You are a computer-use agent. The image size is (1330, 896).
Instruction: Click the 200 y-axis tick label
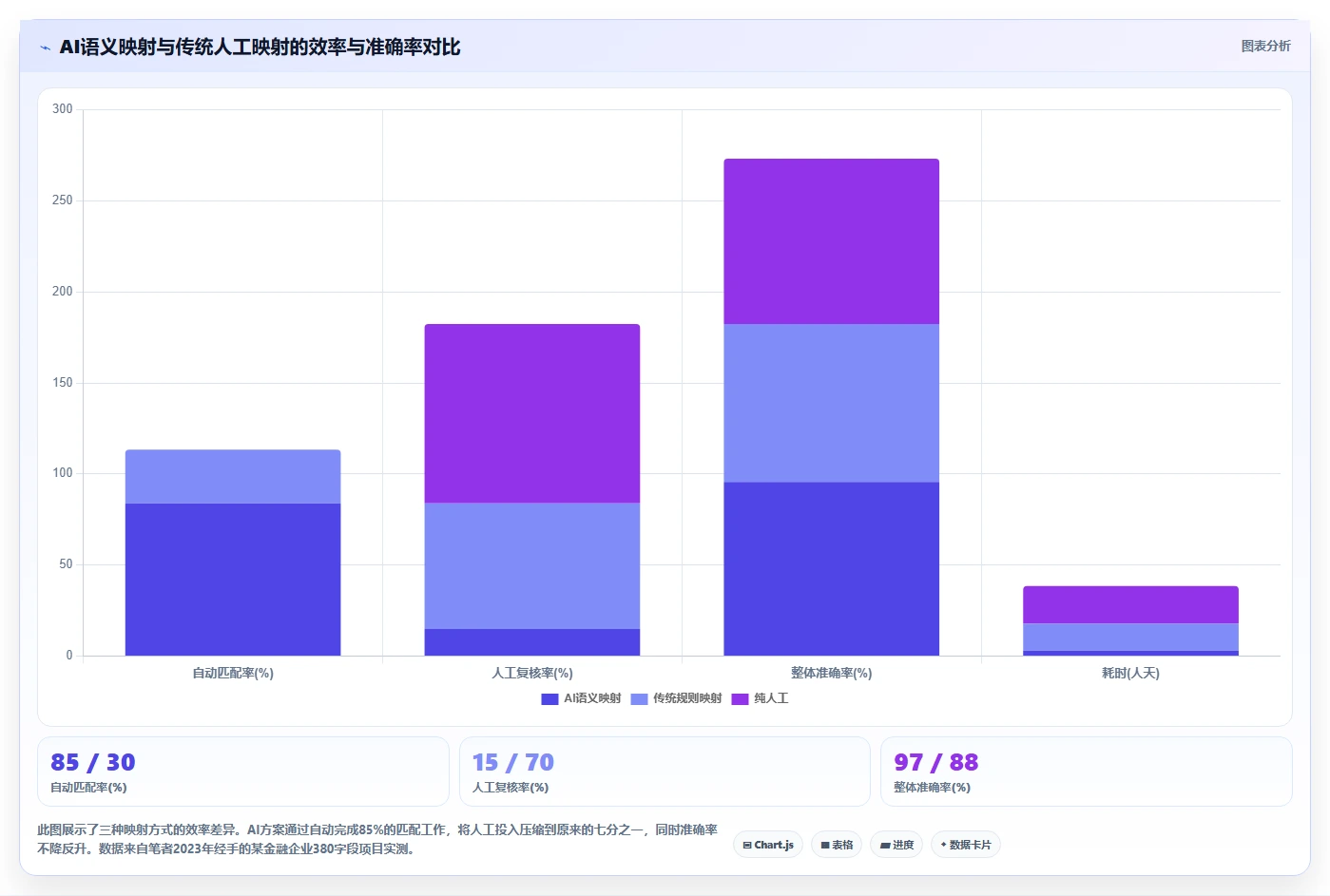coord(63,292)
